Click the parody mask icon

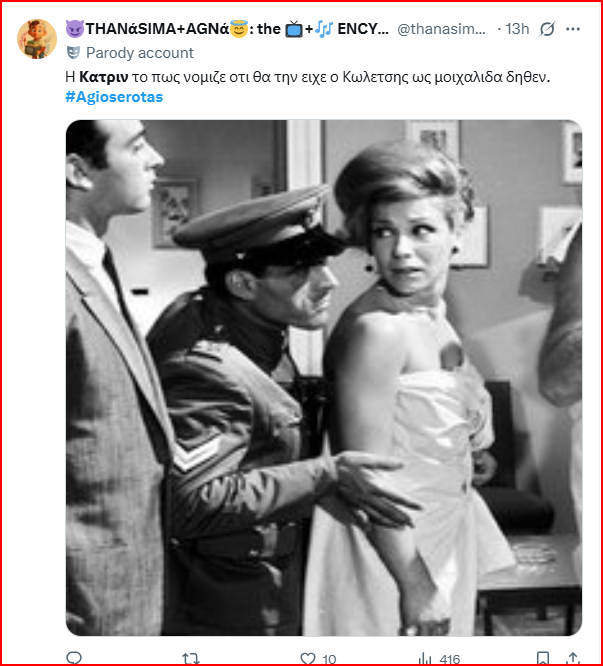(73, 53)
